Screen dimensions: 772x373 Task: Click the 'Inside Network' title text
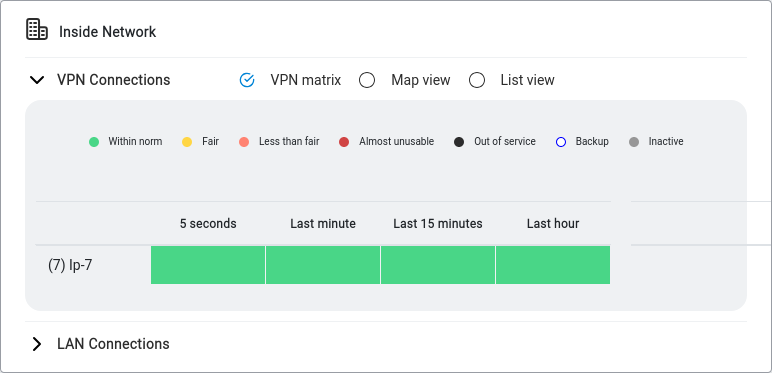(108, 31)
